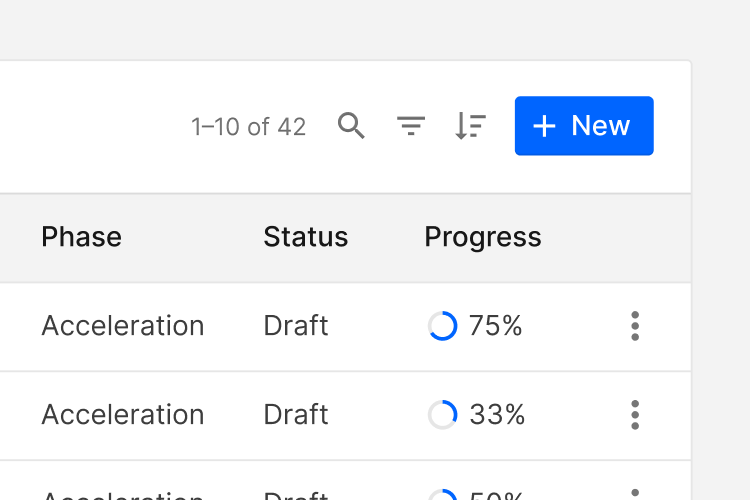Screen dimensions: 750x500
Task: Click the sort order icon
Action: [470, 126]
